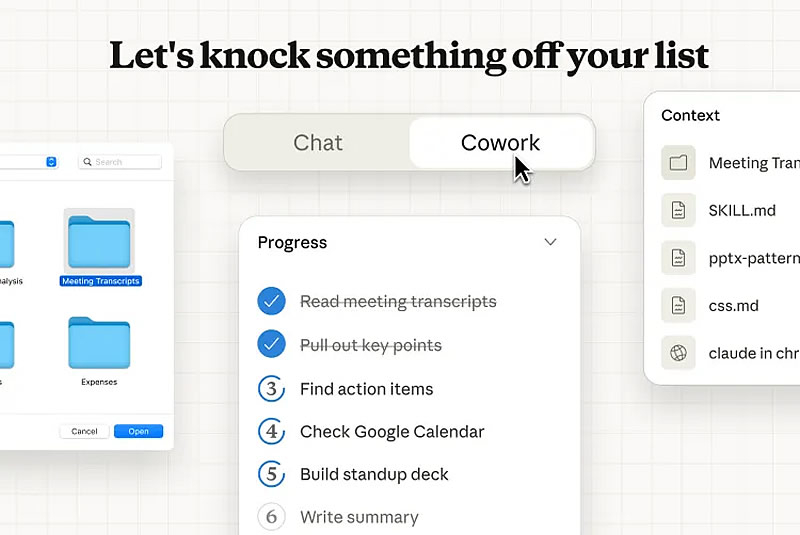
Task: Switch to the Chat tab
Action: coord(318,143)
